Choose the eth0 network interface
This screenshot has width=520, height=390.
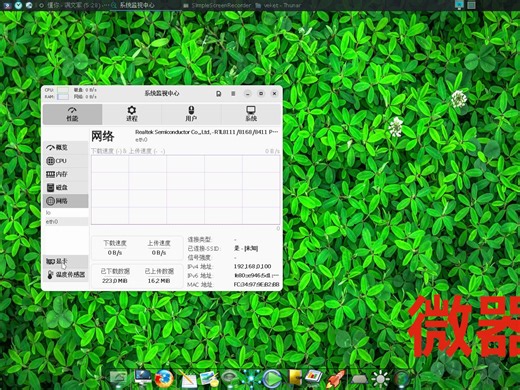66,222
